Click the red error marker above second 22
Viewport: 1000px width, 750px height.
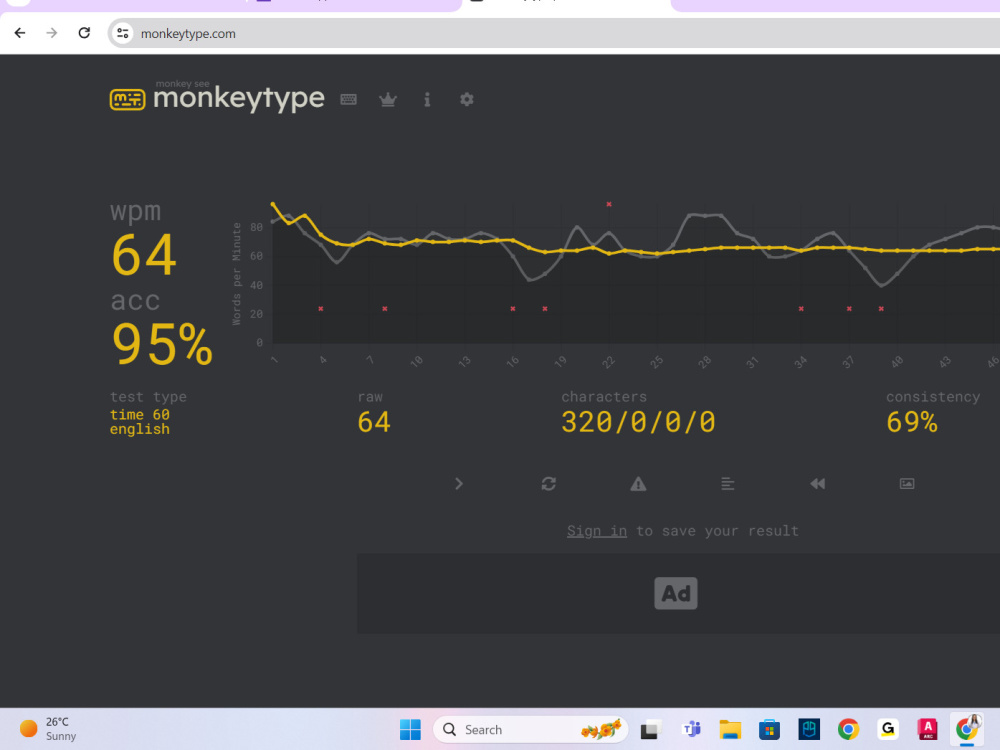point(609,204)
